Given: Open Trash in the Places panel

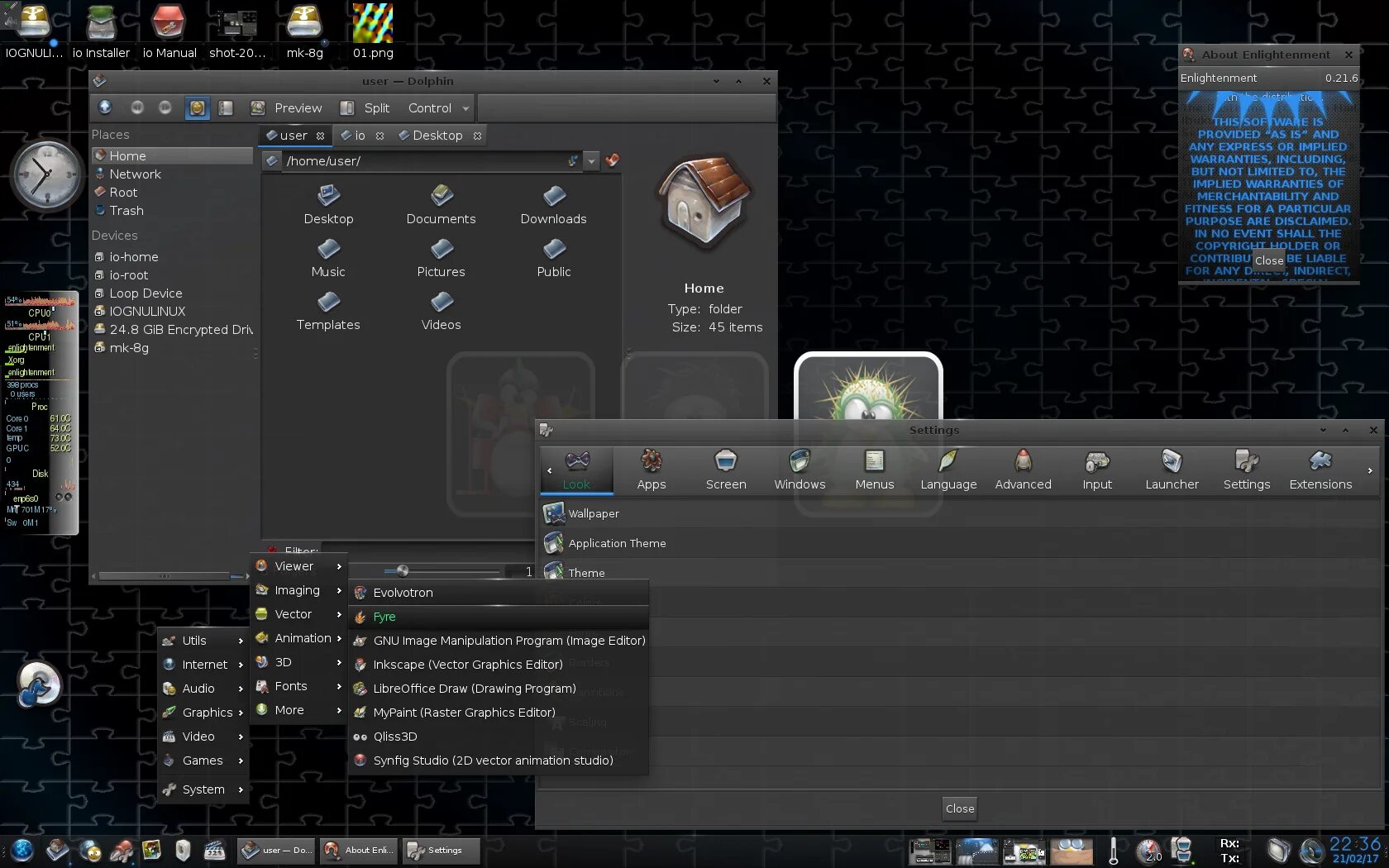Looking at the screenshot, I should (172, 211).
